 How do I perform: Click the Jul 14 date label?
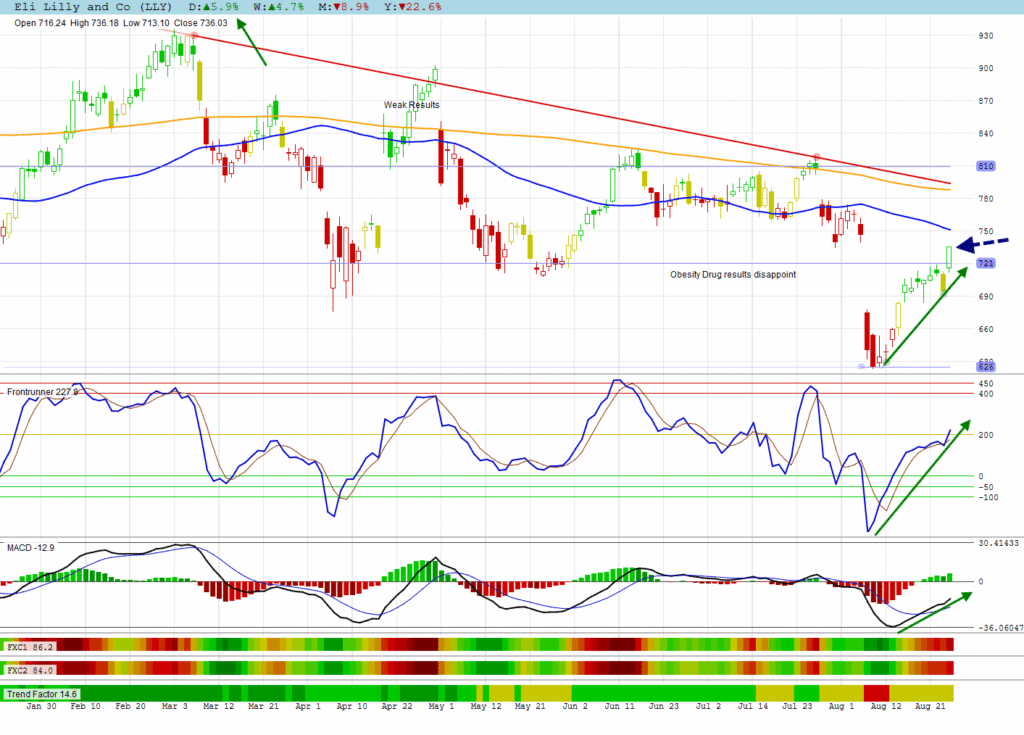tap(752, 706)
